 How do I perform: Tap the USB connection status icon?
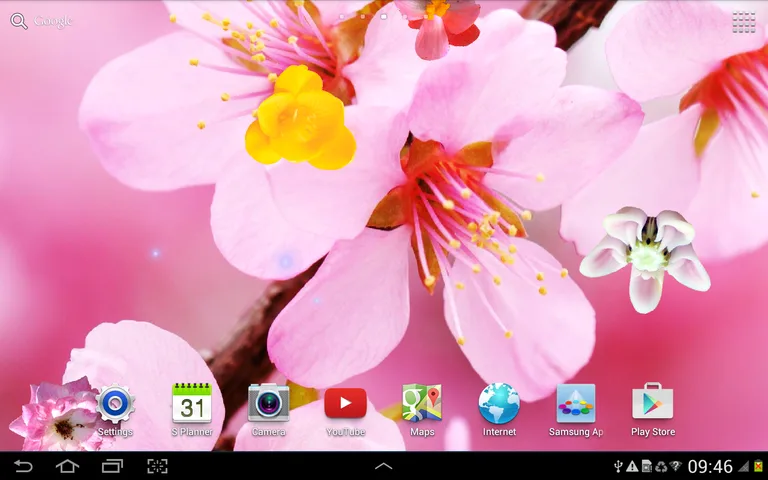click(x=618, y=466)
